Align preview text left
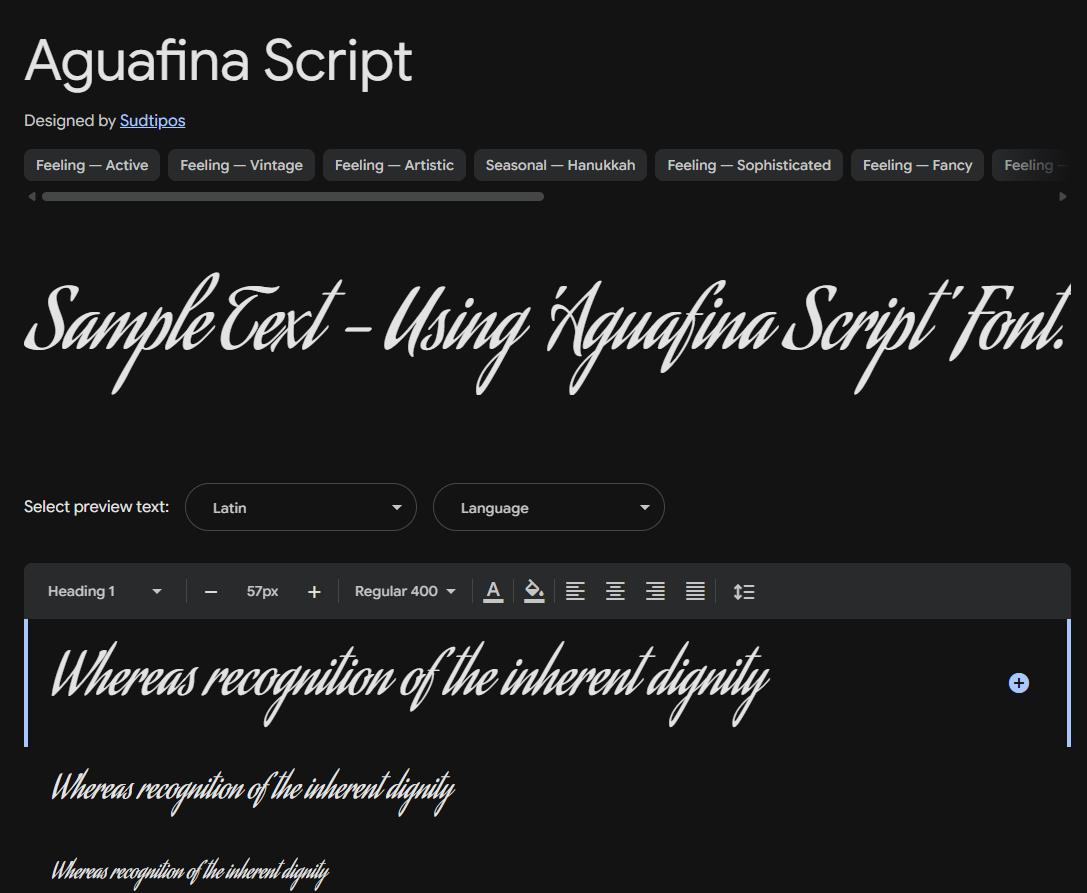 (x=575, y=591)
